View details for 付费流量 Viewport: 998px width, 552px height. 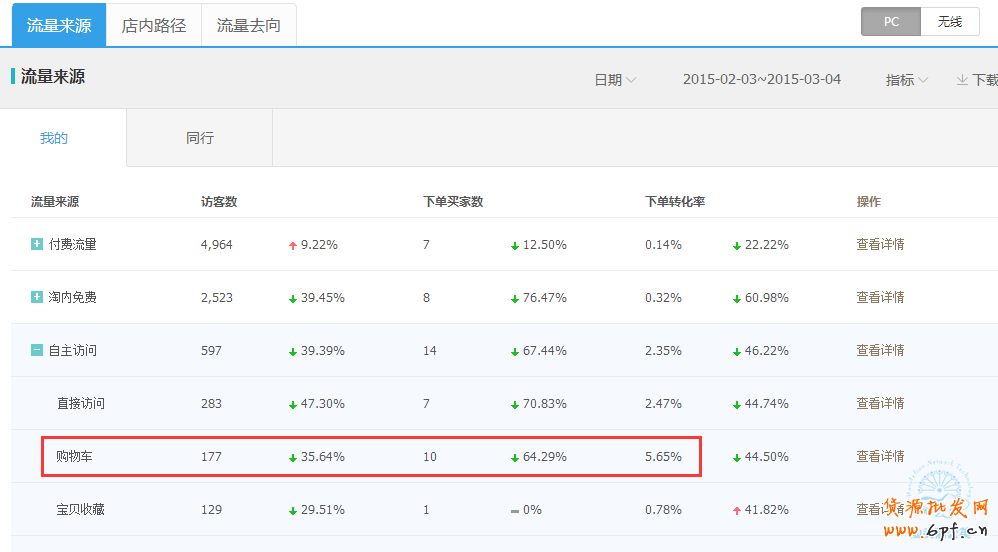coord(880,244)
